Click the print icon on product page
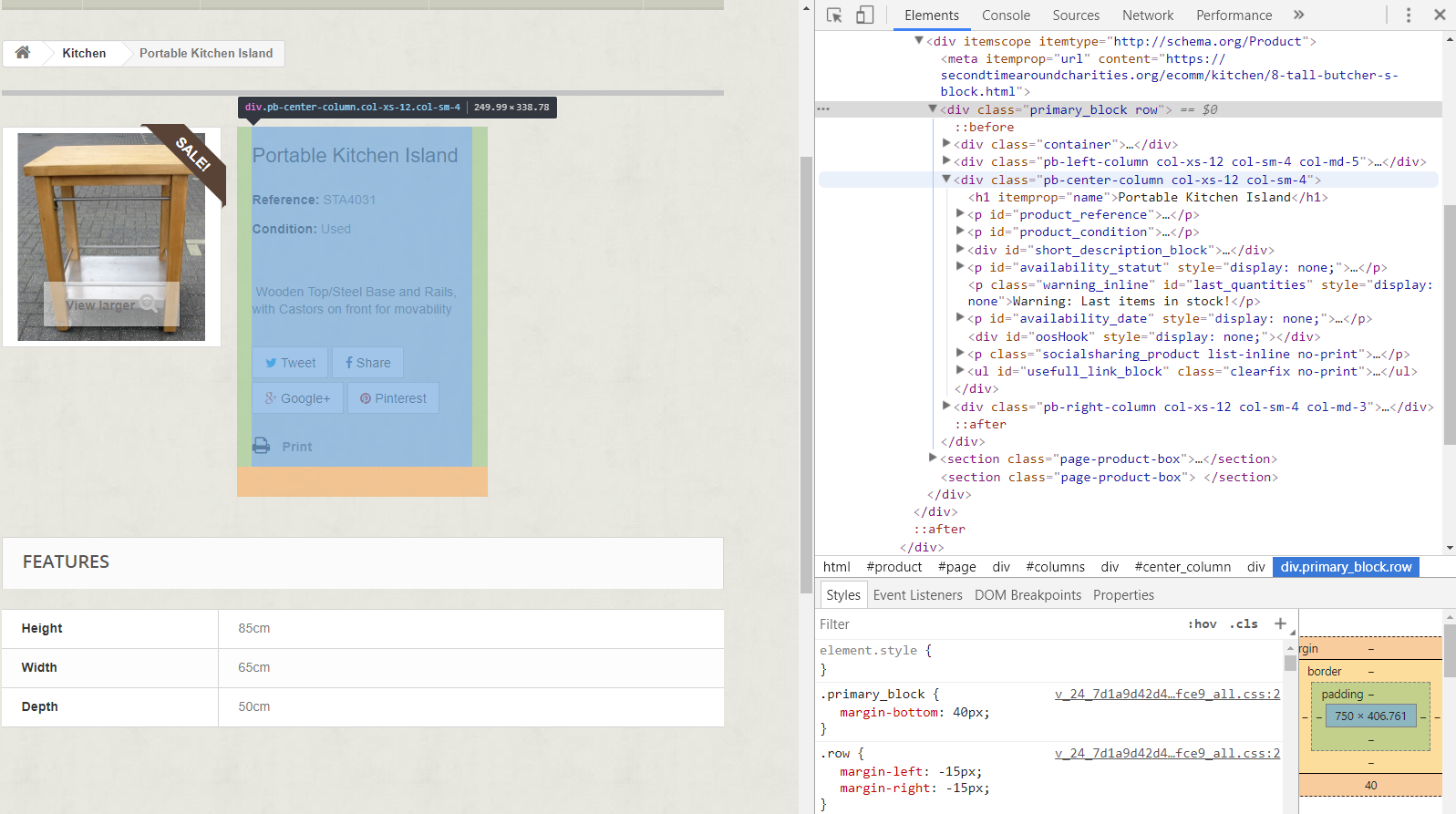The image size is (1456, 814). 262,446
